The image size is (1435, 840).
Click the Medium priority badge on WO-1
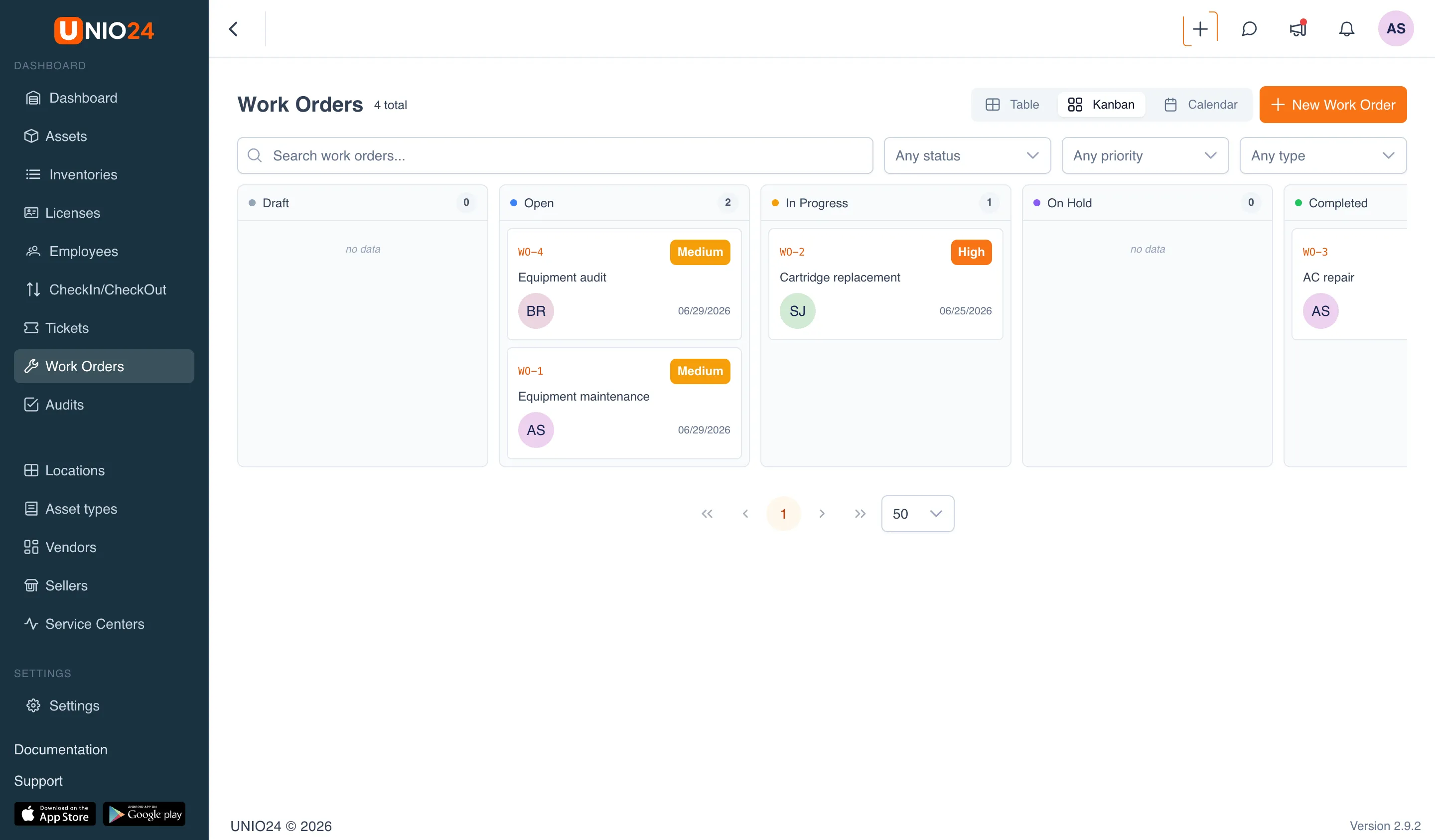(700, 371)
